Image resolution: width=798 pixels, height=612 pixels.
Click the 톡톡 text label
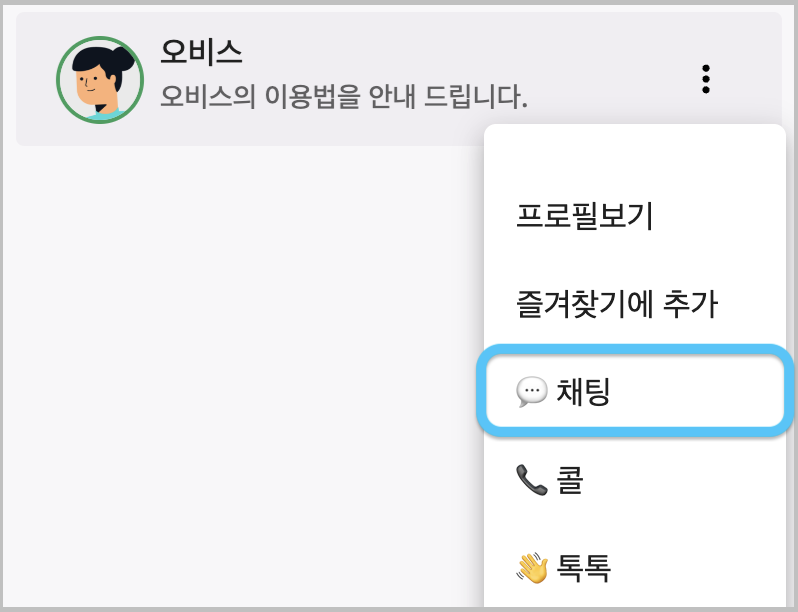(x=584, y=568)
